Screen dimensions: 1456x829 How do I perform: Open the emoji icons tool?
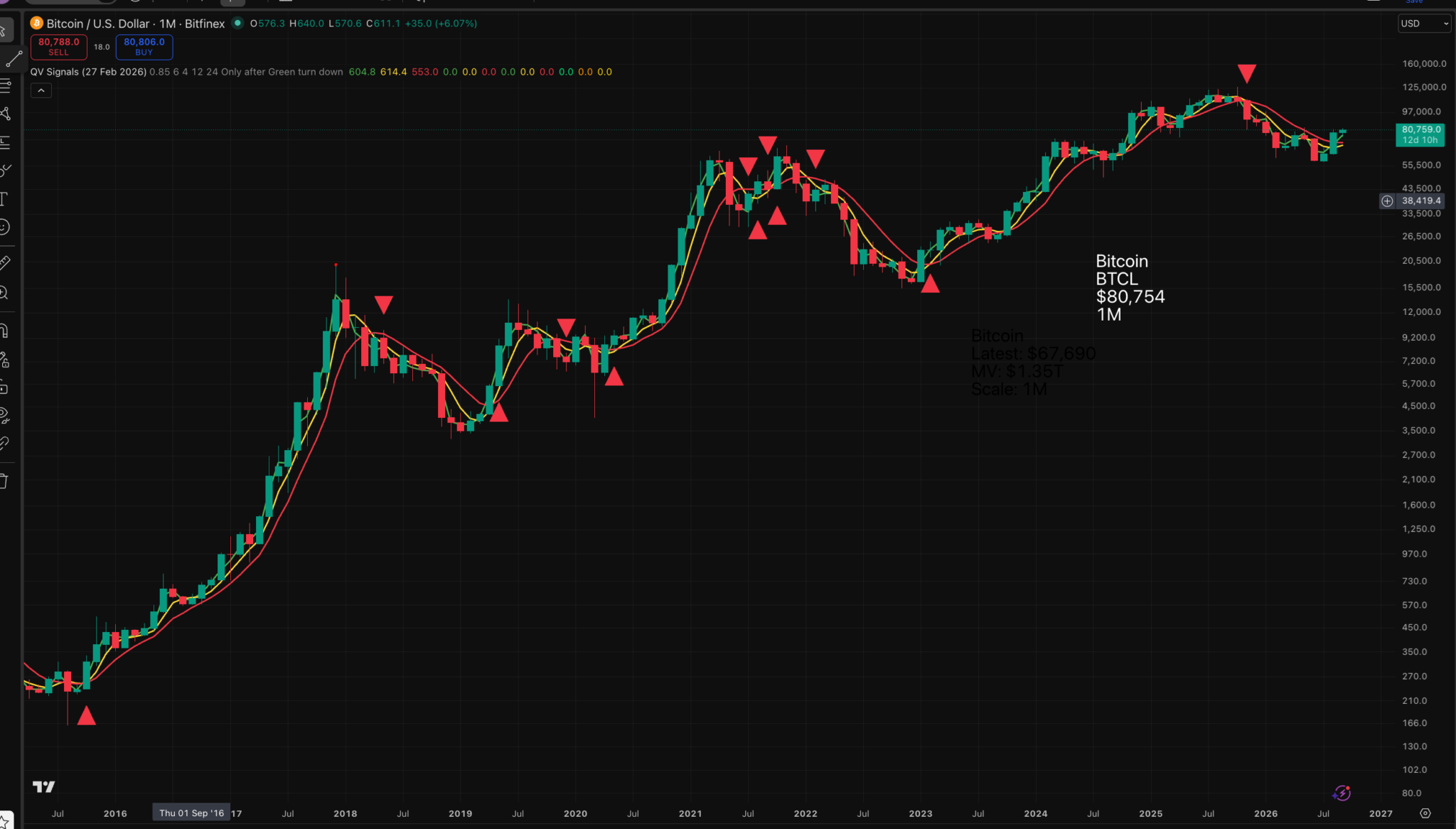(4, 227)
